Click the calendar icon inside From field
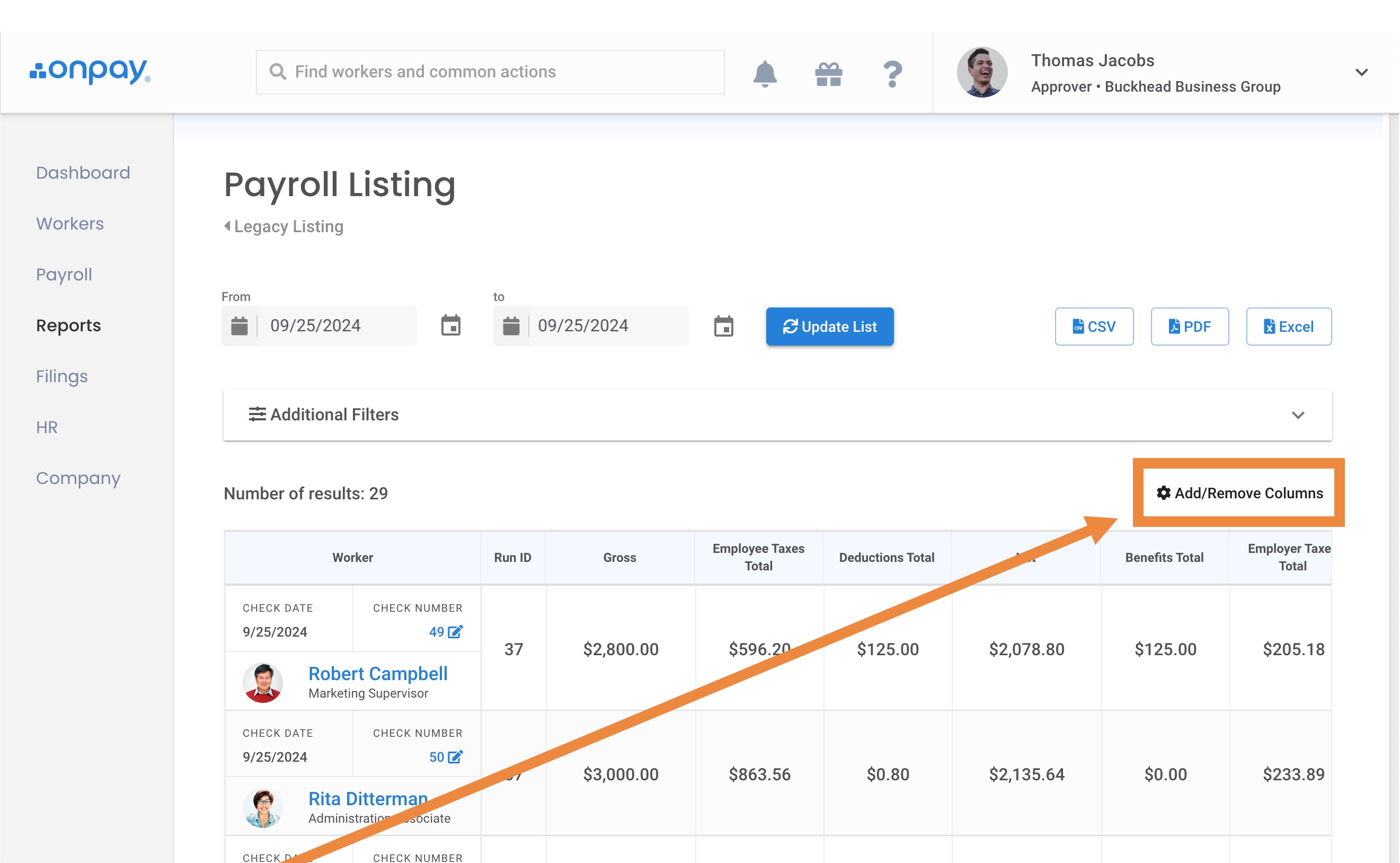Screen dimensions: 1400x863 [x=239, y=326]
